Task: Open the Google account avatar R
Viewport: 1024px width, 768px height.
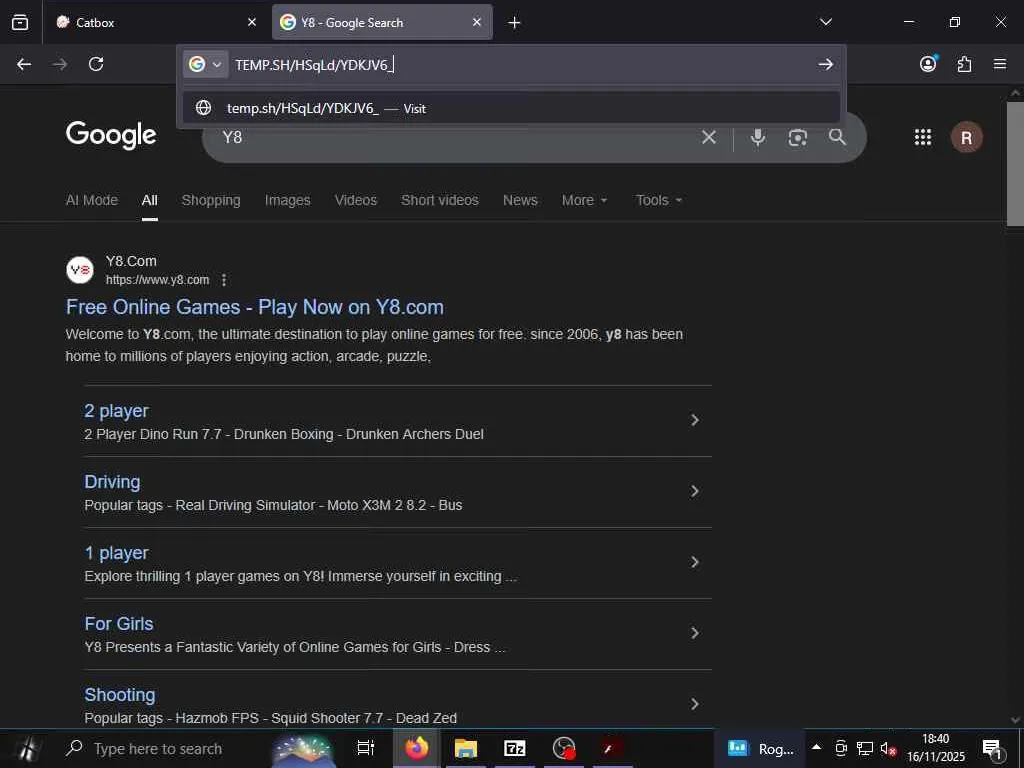Action: tap(967, 137)
